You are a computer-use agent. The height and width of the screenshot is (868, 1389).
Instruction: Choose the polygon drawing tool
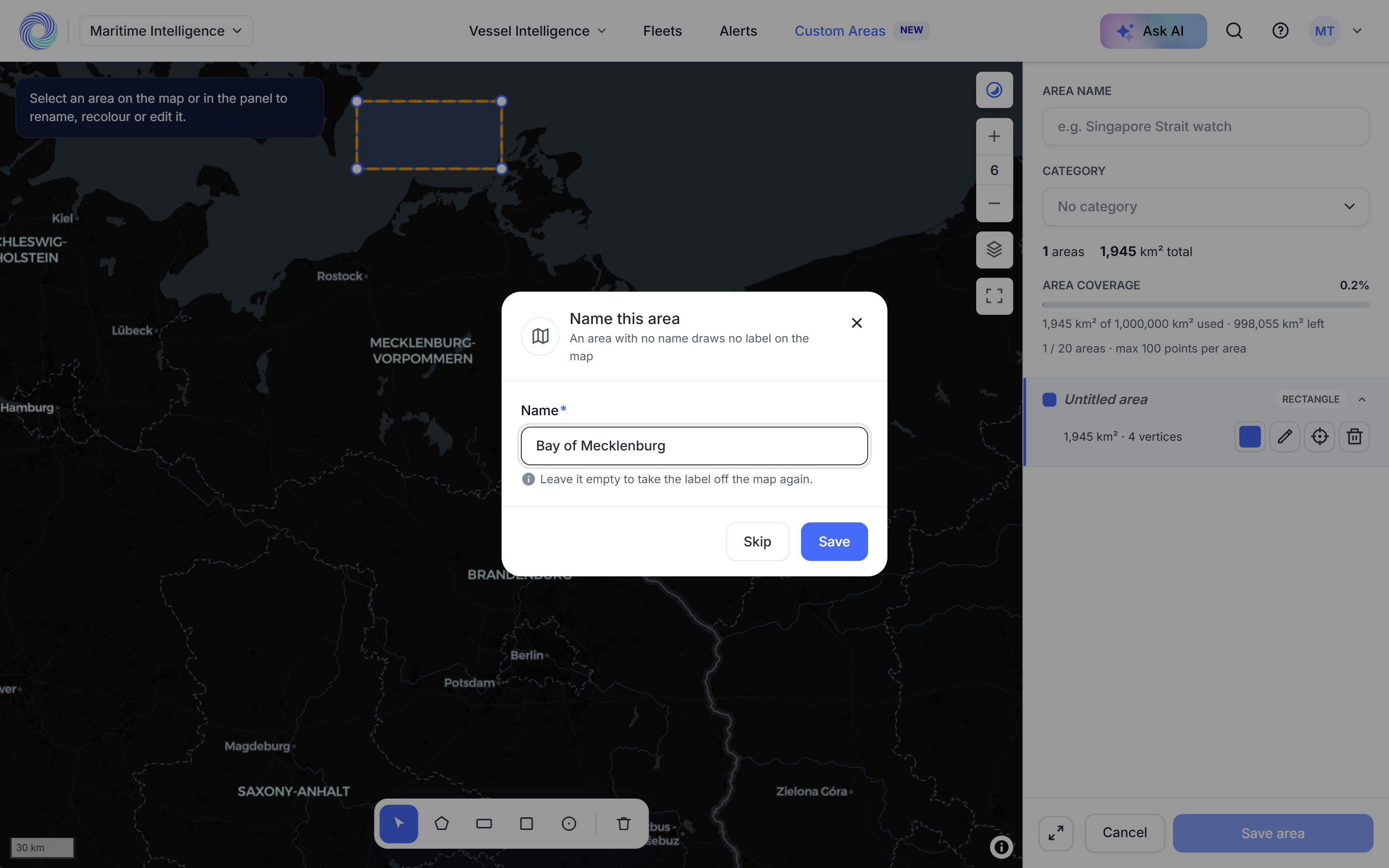pos(441,823)
